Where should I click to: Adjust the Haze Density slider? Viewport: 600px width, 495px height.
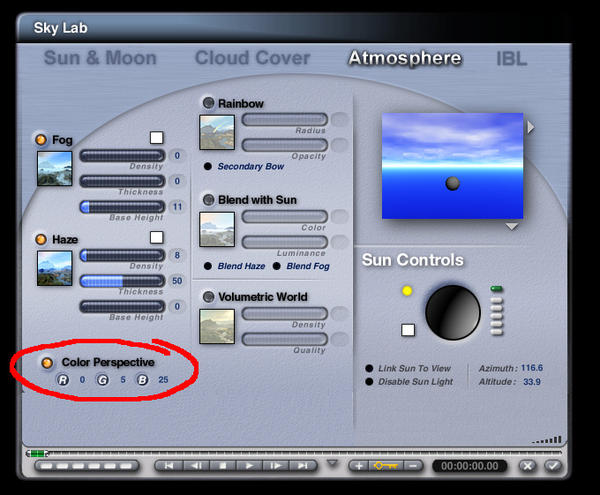coord(122,255)
